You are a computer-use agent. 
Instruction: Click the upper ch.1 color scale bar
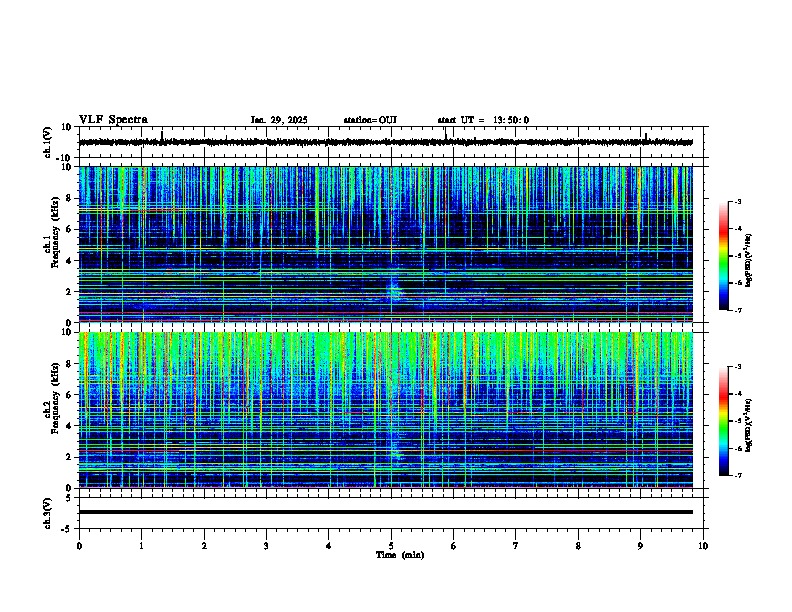[x=724, y=256]
